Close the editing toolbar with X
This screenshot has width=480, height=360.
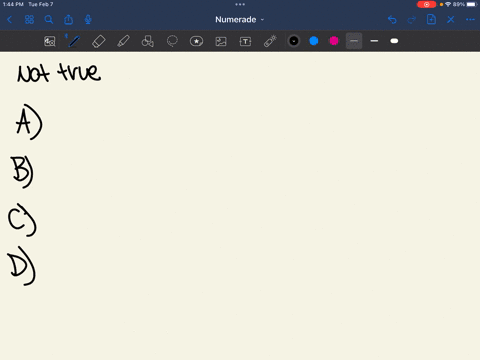(x=451, y=20)
